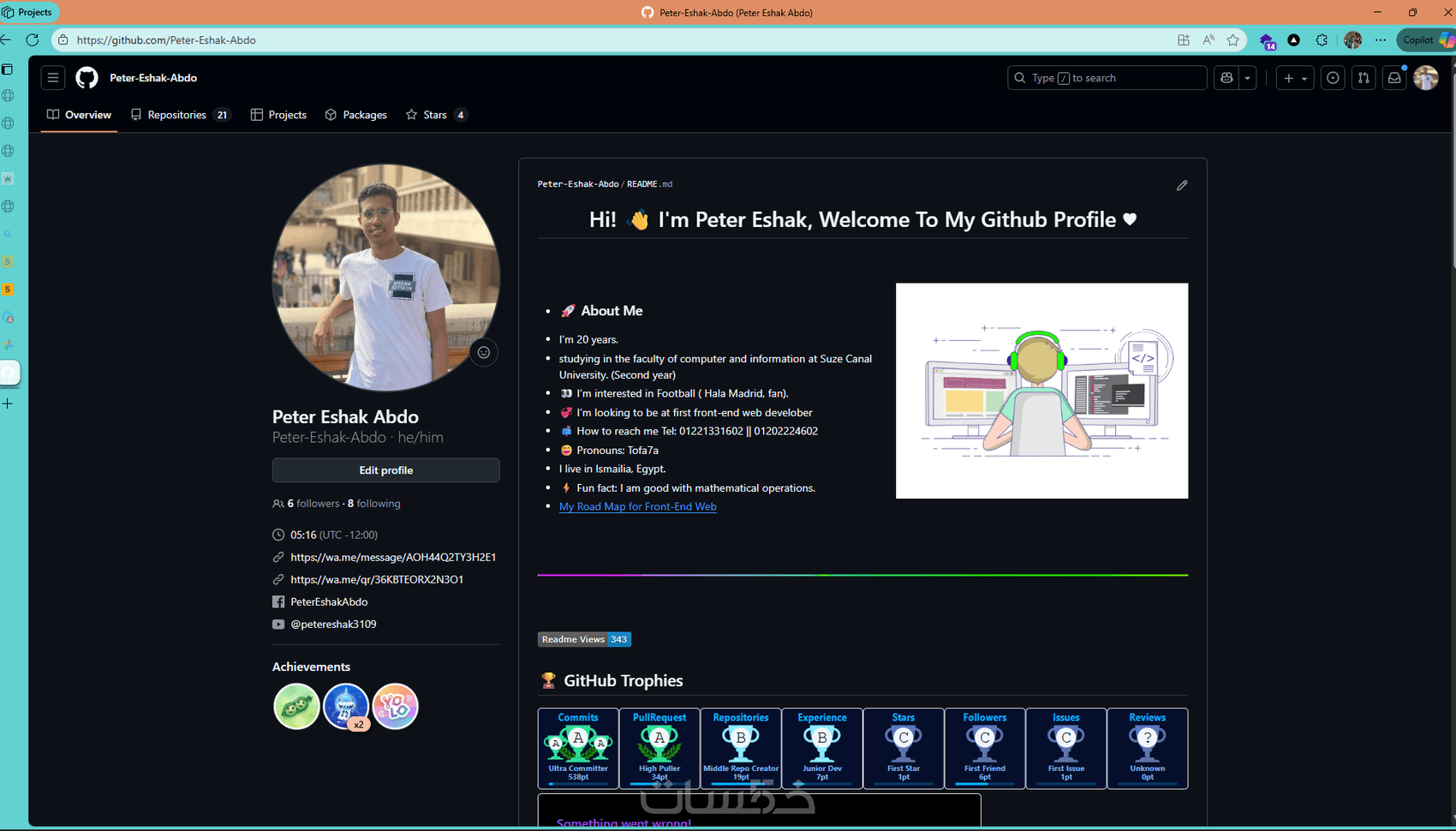1456x831 pixels.
Task: Reload the page with the refresh icon
Action: coord(33,40)
